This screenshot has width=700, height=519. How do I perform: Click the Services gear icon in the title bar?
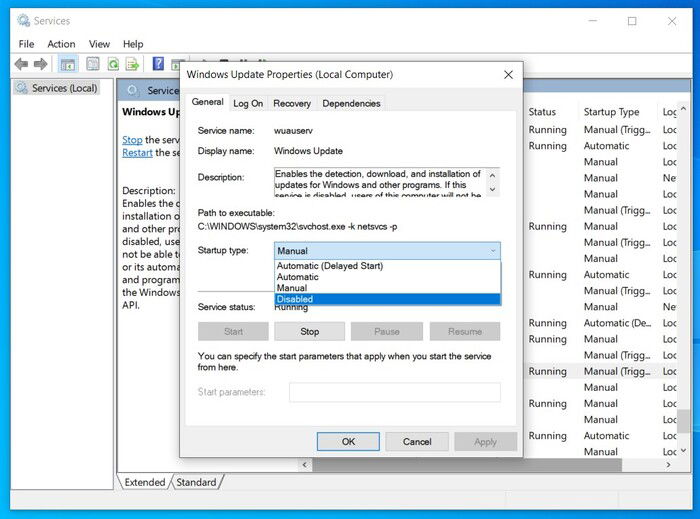[x=23, y=21]
